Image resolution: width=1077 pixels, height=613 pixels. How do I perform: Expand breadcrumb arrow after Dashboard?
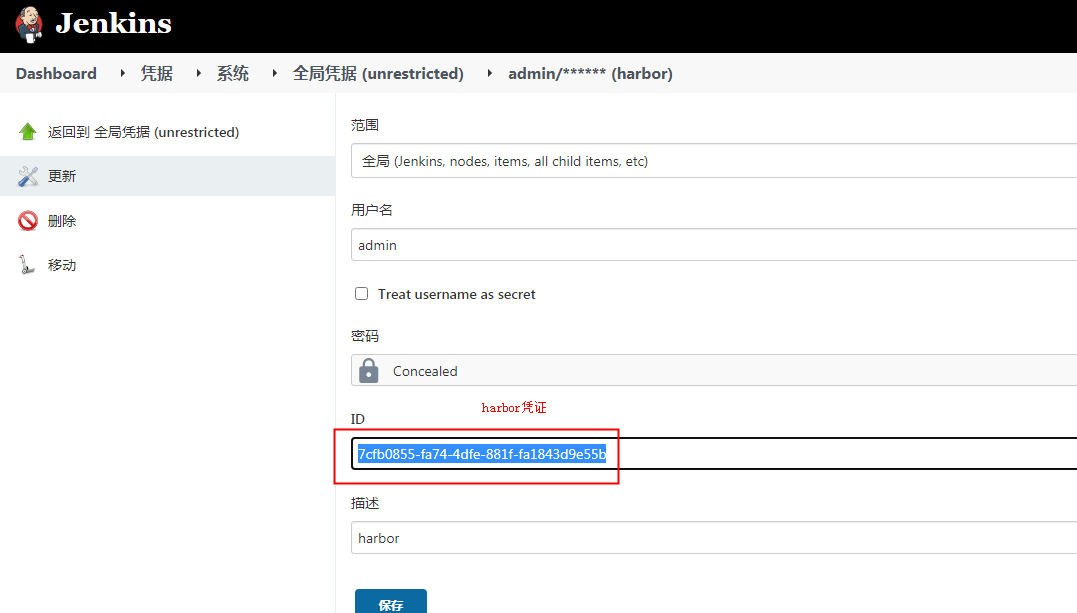122,73
